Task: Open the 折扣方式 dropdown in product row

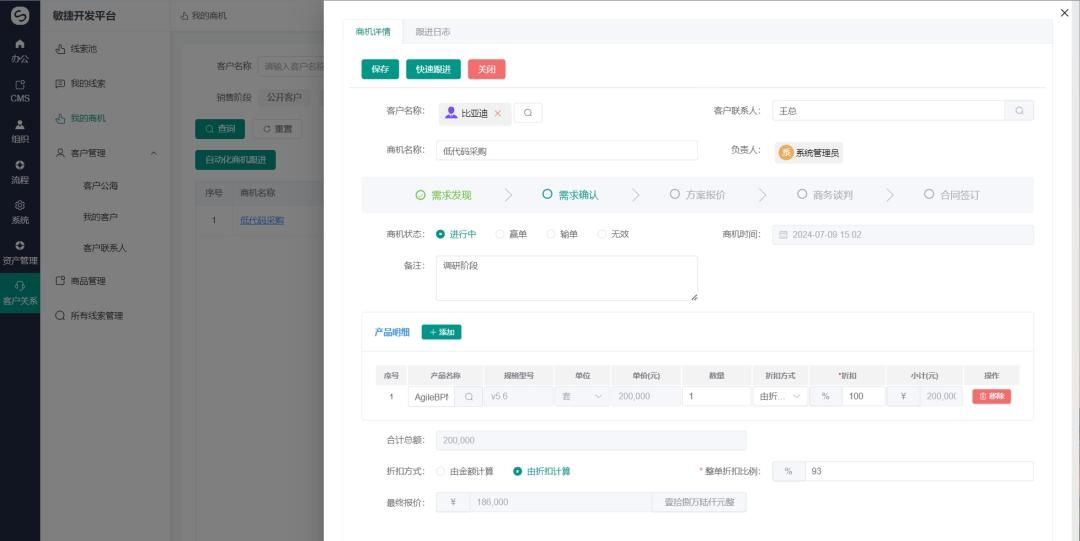Action: coord(780,396)
